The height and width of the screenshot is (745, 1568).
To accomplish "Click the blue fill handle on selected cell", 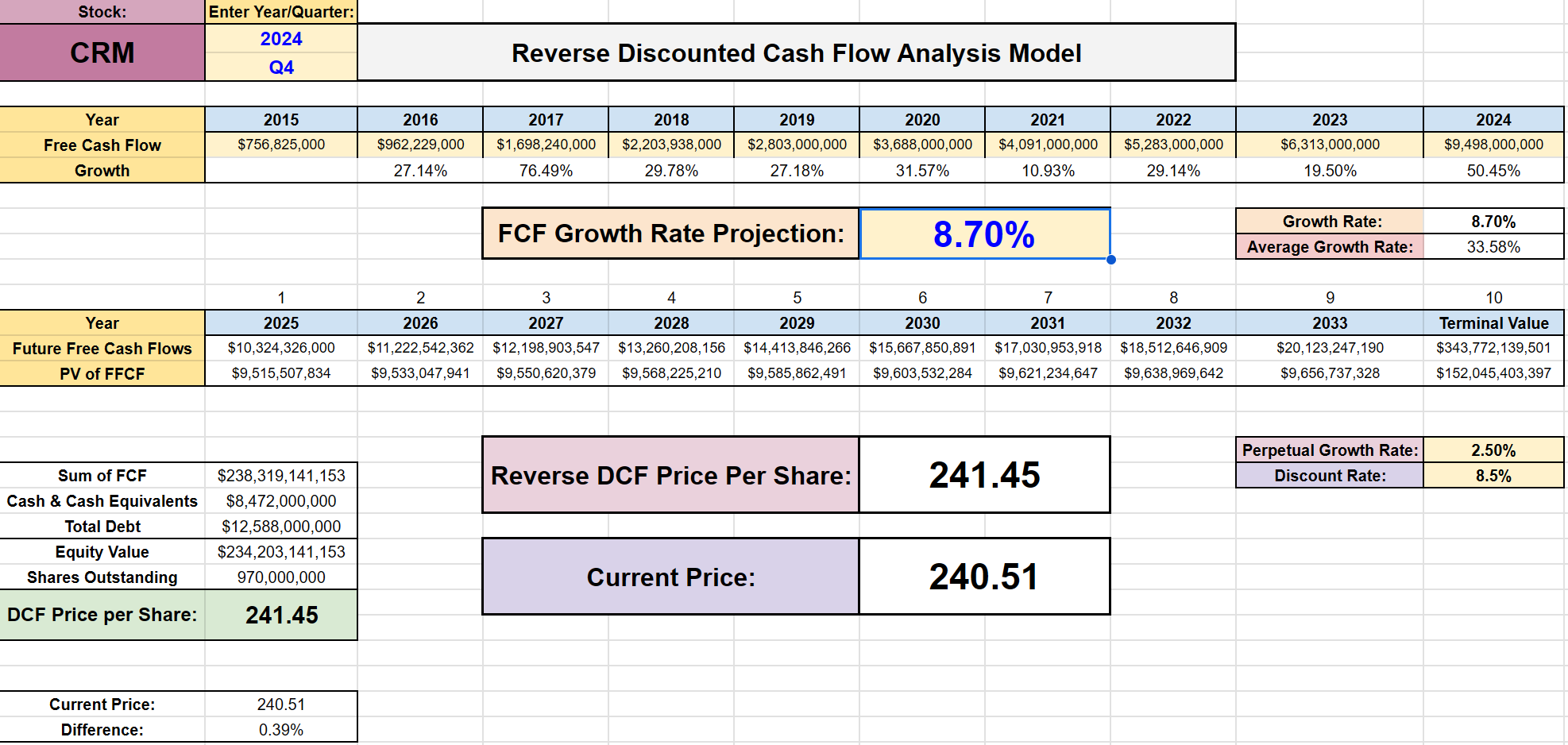I will (x=1110, y=260).
